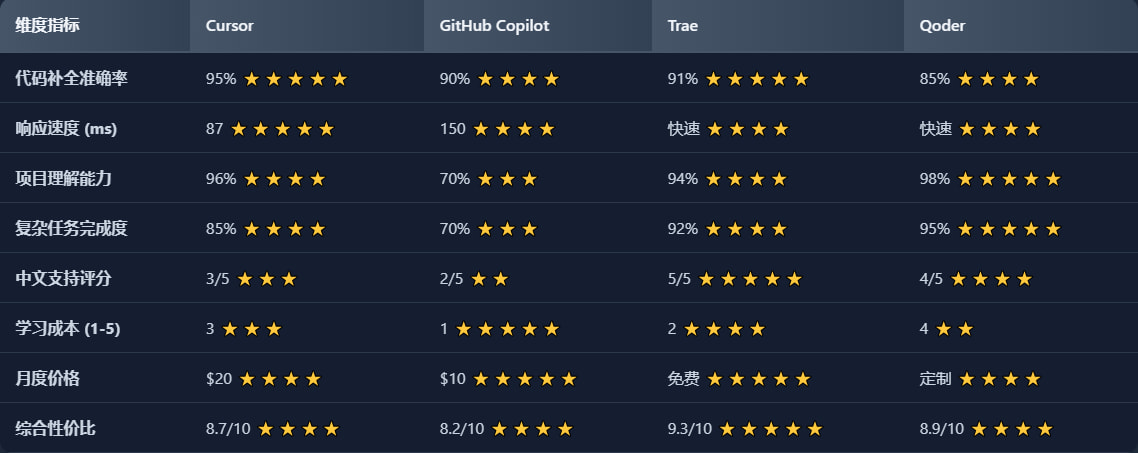1138x453 pixels.
Task: Select the 响应速度 (ms) row label
Action: coord(67,129)
